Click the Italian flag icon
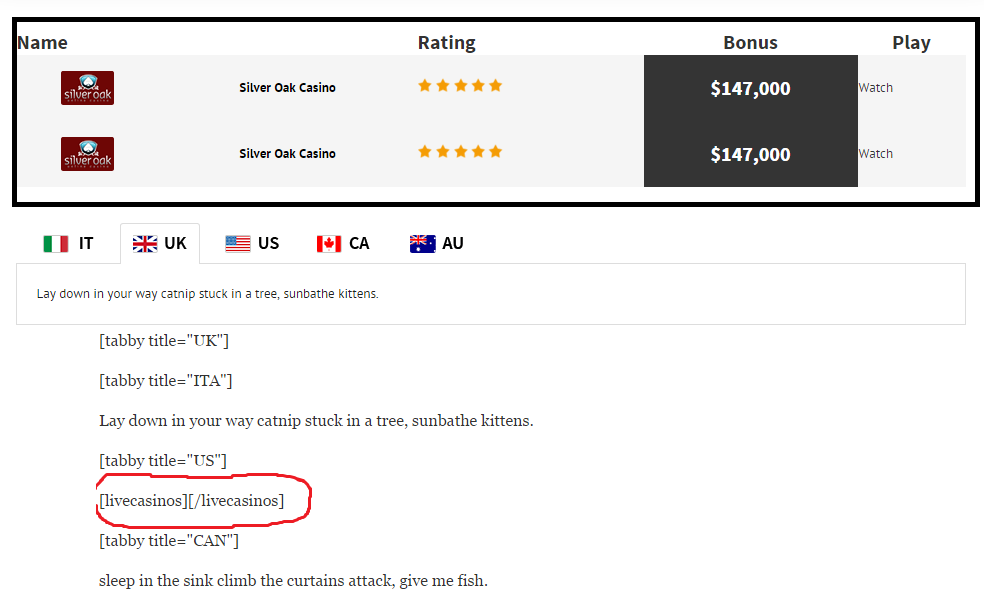 click(x=56, y=244)
